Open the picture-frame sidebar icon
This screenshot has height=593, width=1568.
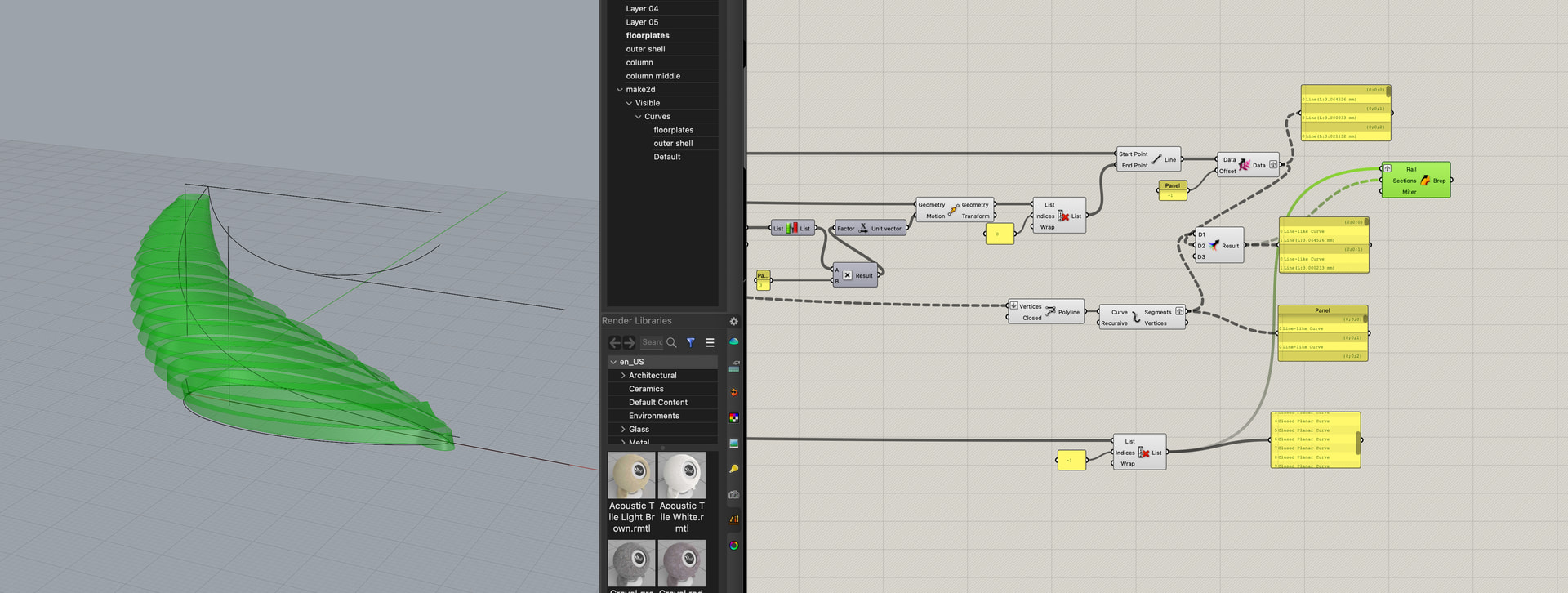click(x=733, y=444)
